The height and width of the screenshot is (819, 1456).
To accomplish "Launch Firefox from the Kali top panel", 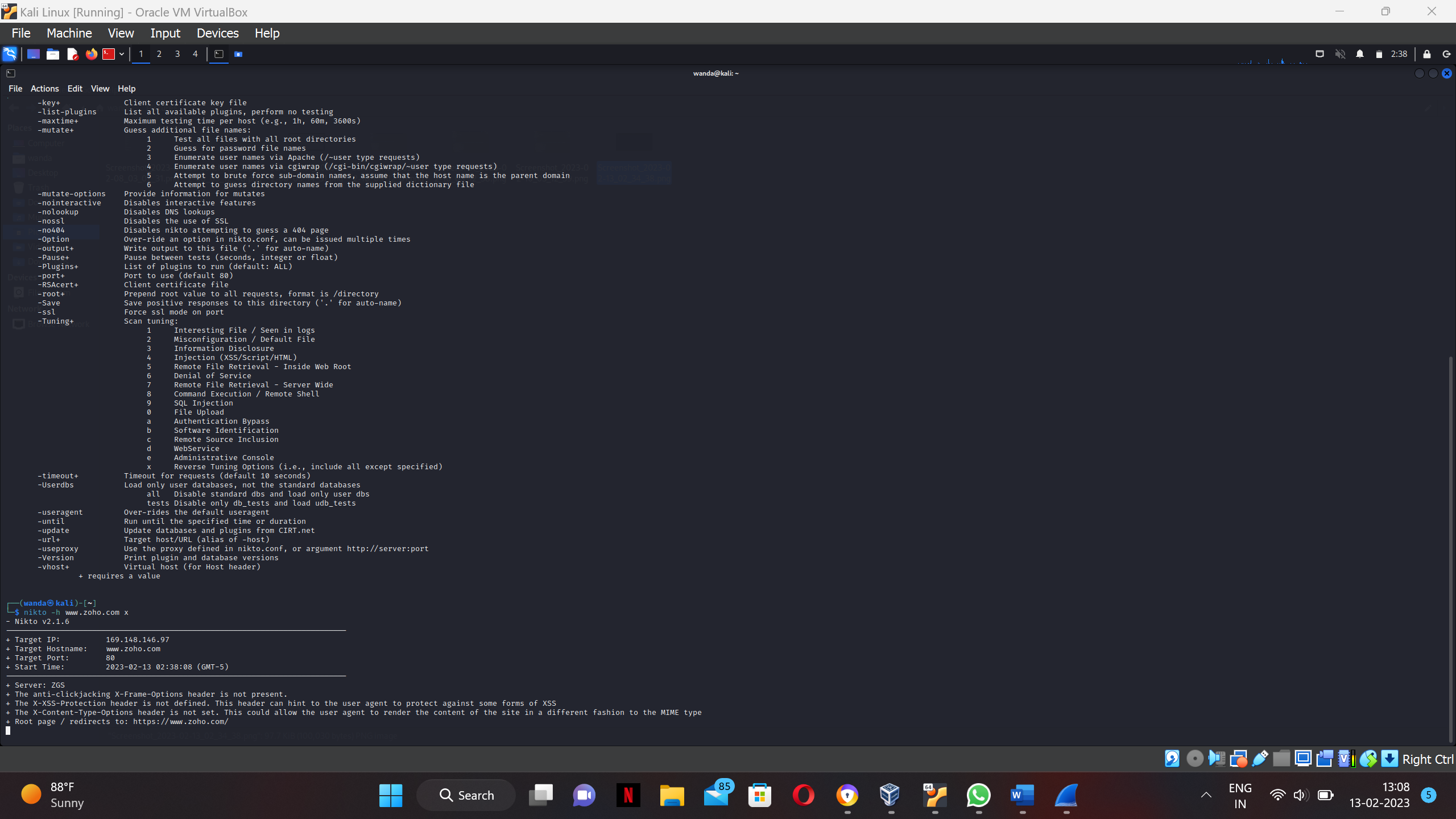I will click(x=91, y=54).
